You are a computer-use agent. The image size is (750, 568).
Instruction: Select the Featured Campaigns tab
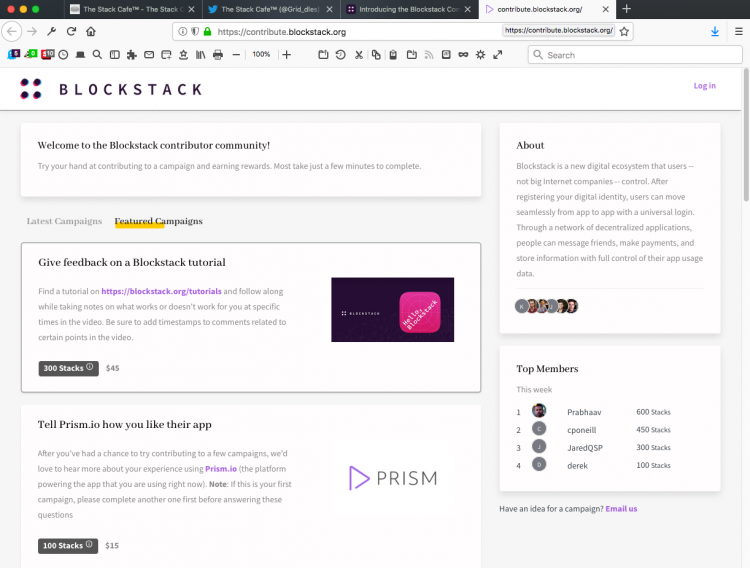(x=158, y=221)
